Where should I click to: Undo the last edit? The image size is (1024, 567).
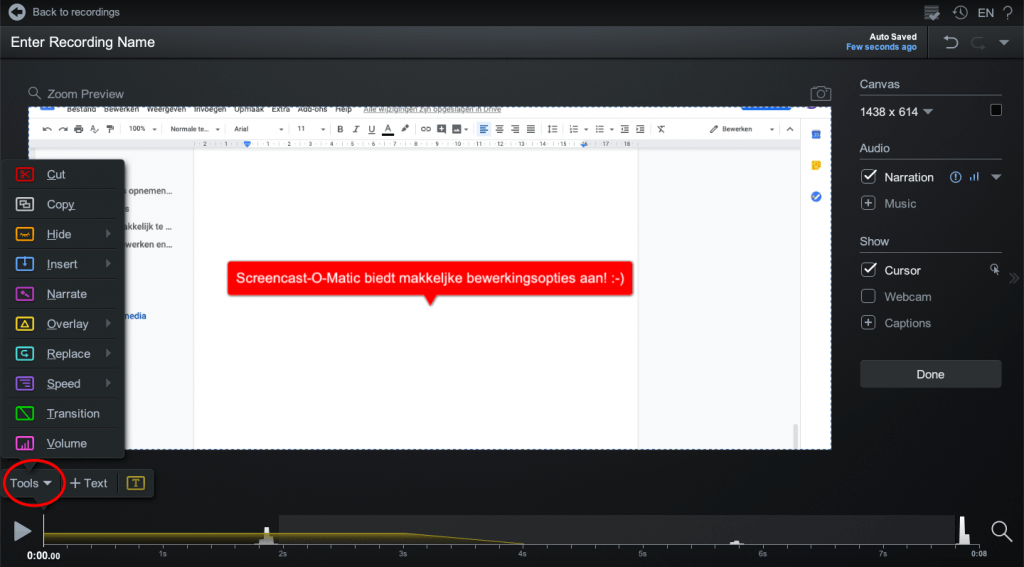(951, 42)
